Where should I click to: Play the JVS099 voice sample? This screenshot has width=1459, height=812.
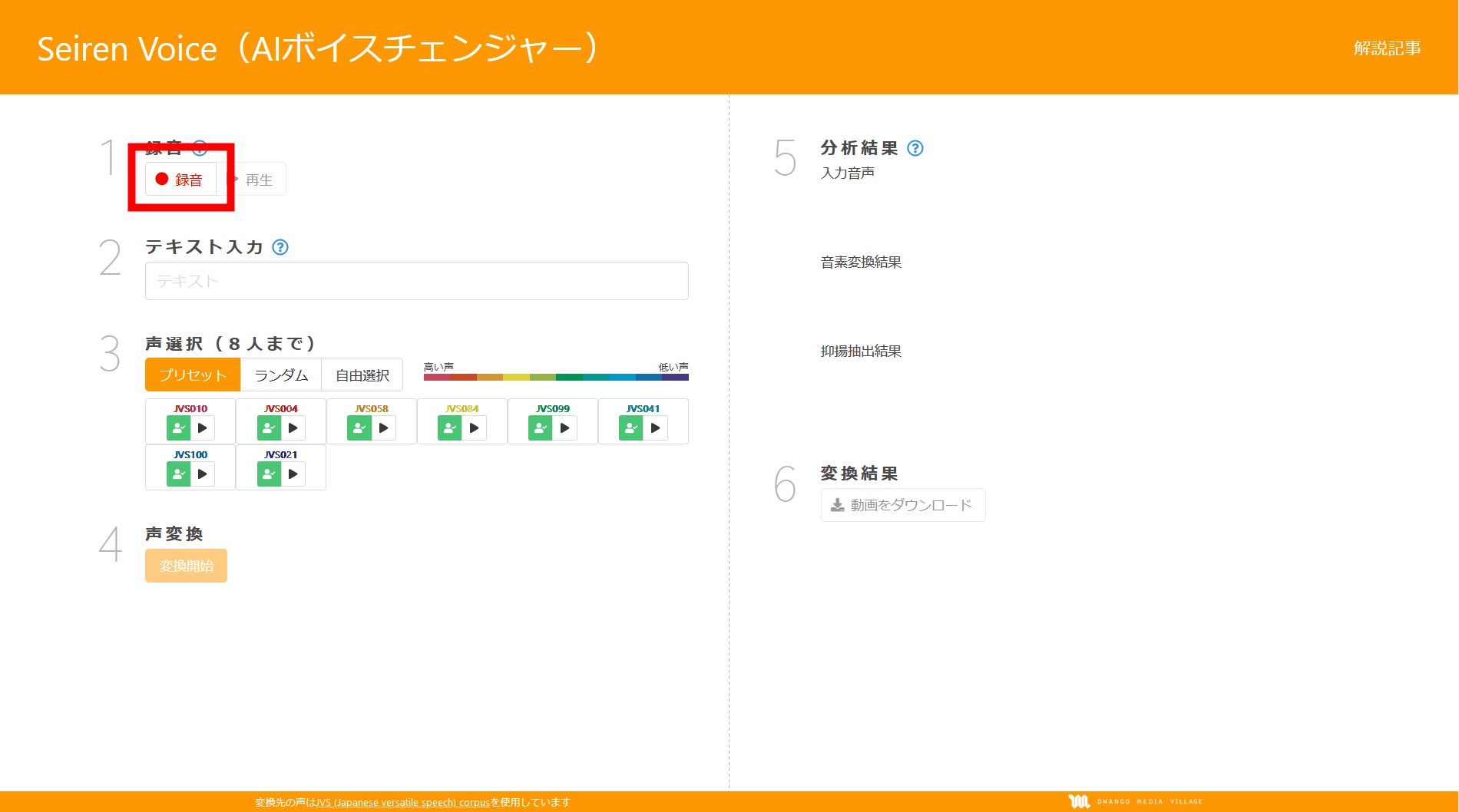[x=565, y=428]
